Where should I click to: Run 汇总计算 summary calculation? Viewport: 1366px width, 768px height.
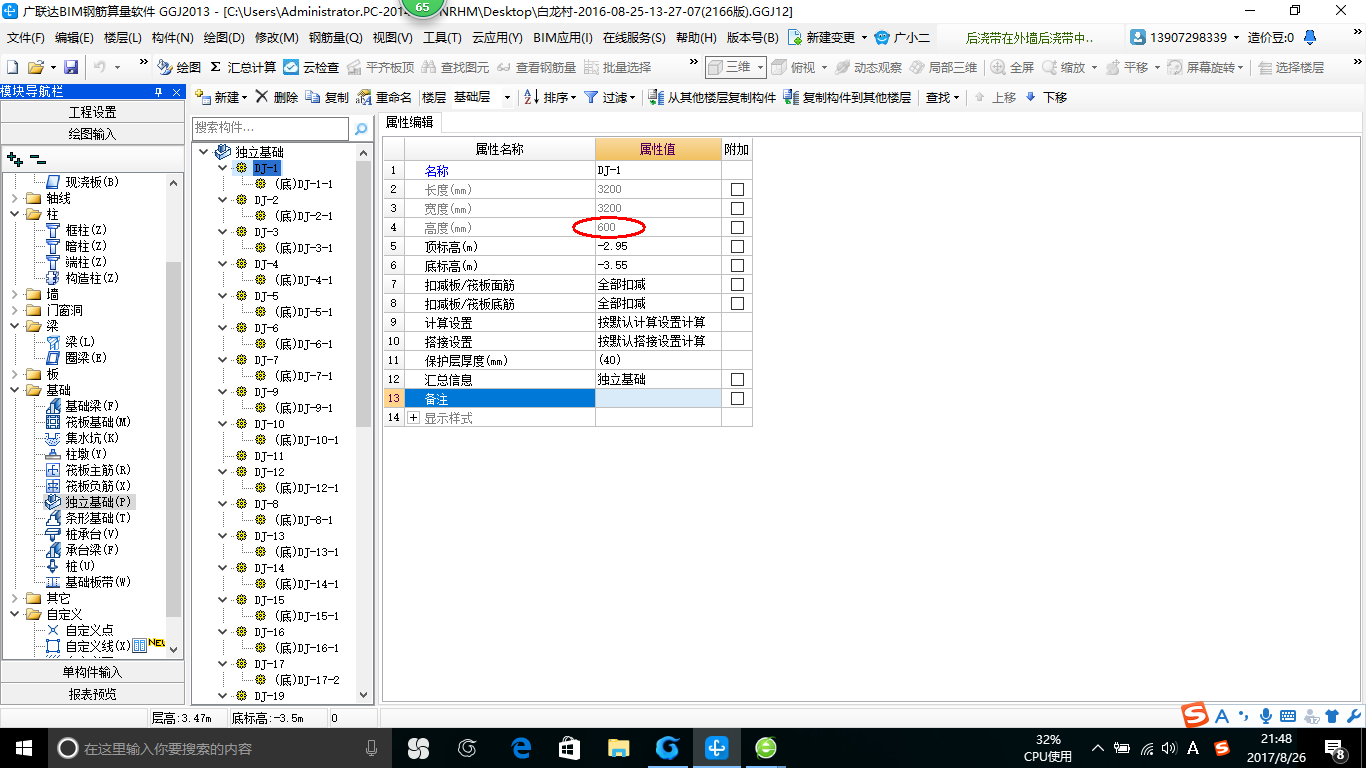click(x=243, y=67)
